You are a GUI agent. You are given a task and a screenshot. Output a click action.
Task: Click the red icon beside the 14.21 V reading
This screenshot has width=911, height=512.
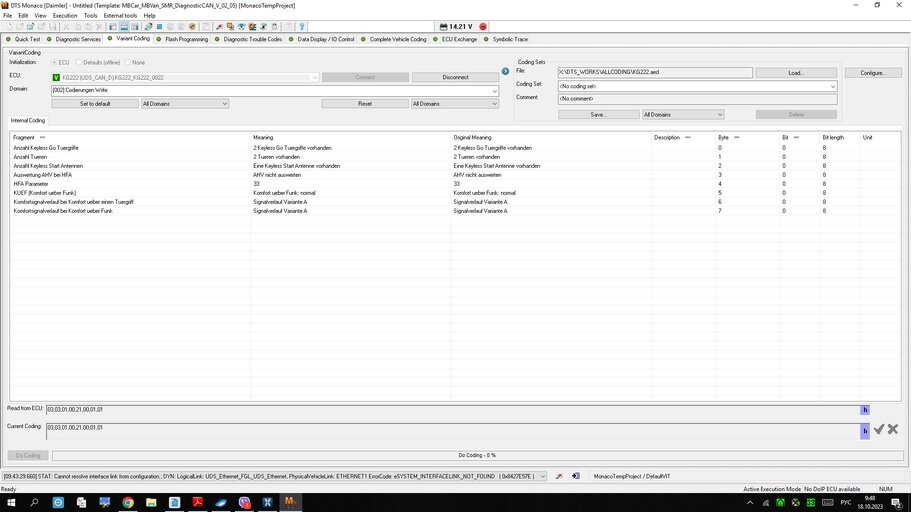[x=483, y=27]
